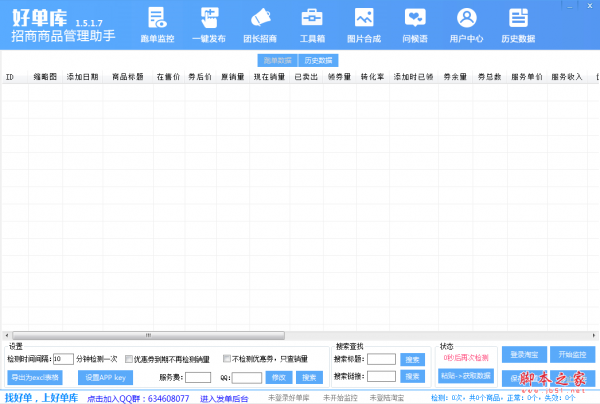This screenshot has height=404, width=600.
Task: Click 搜索 button beside 搜索链接 field
Action: pos(412,376)
